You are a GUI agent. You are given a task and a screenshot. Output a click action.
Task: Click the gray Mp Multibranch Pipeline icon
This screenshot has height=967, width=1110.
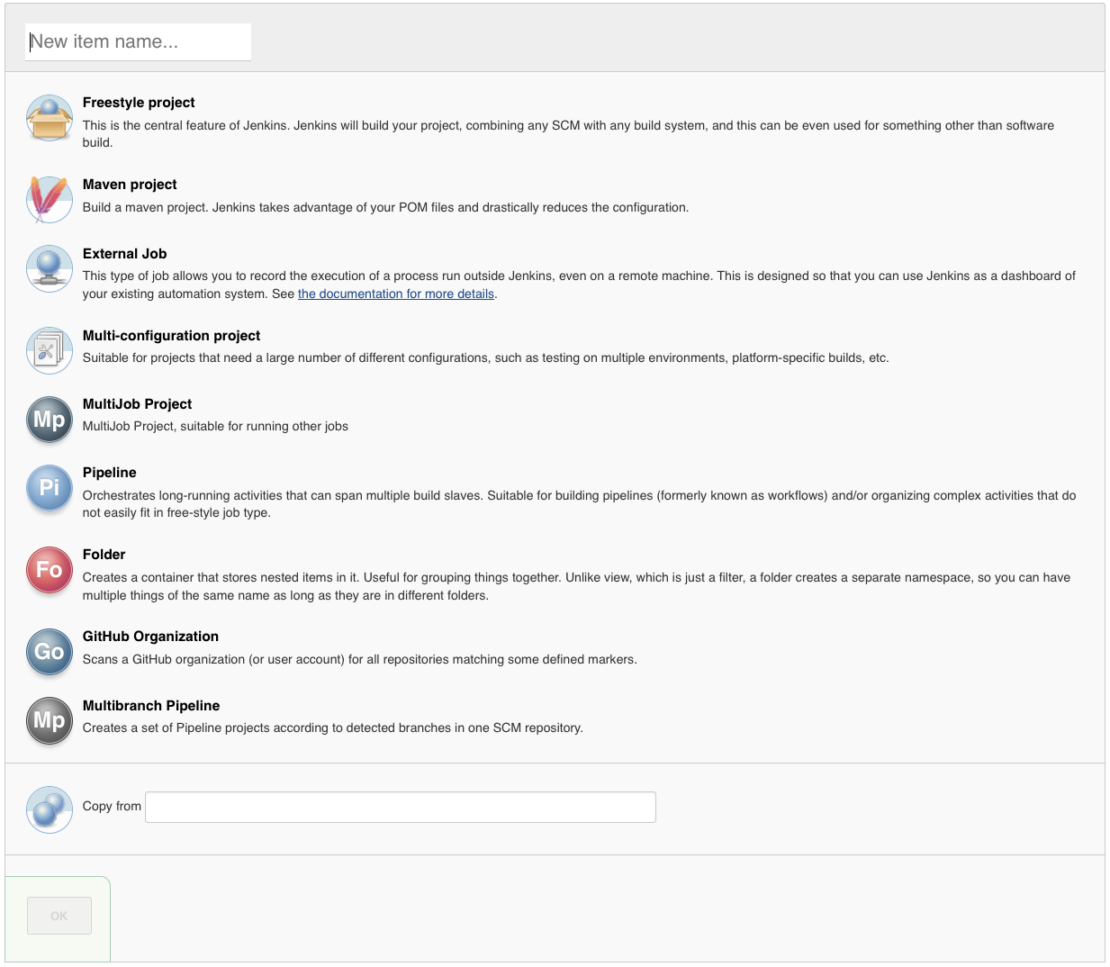[x=49, y=721]
